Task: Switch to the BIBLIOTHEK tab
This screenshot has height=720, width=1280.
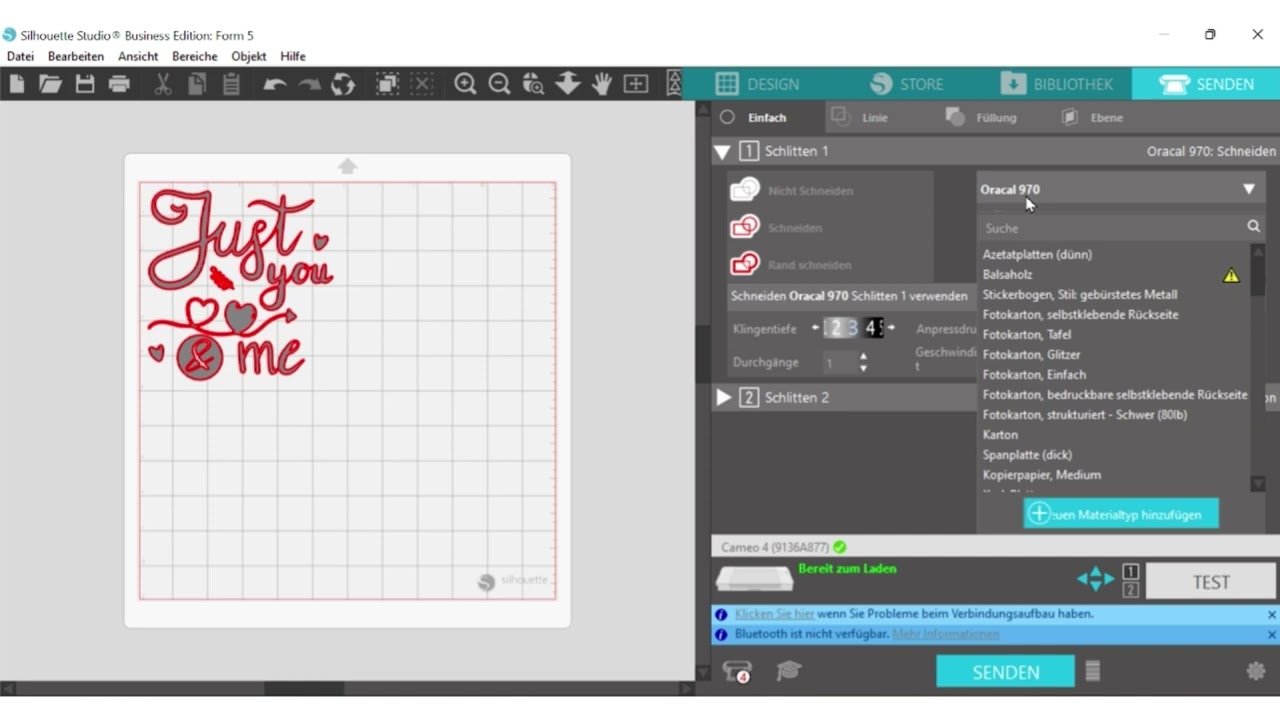Action: 1057,84
